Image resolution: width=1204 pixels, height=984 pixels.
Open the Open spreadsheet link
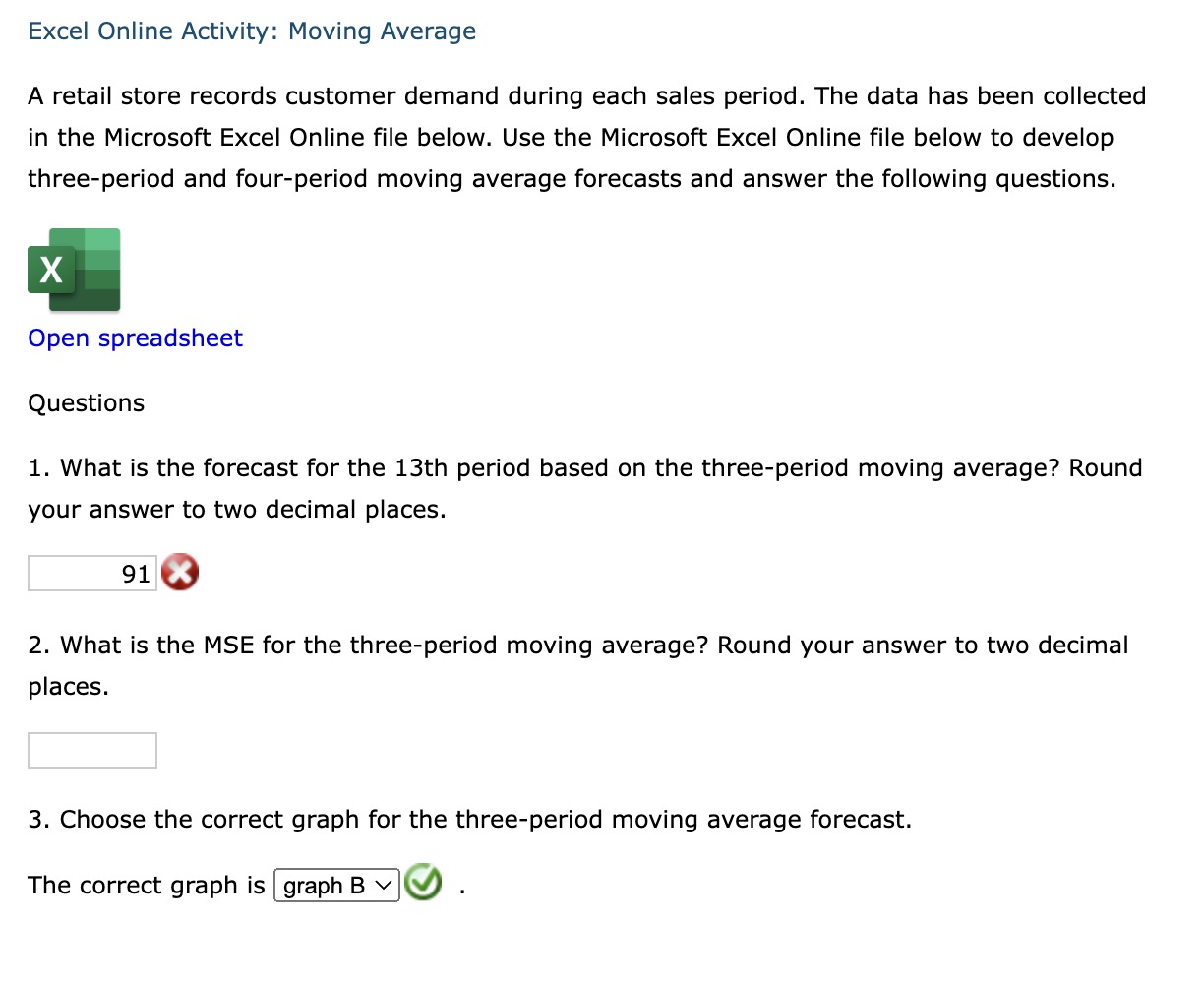(135, 338)
